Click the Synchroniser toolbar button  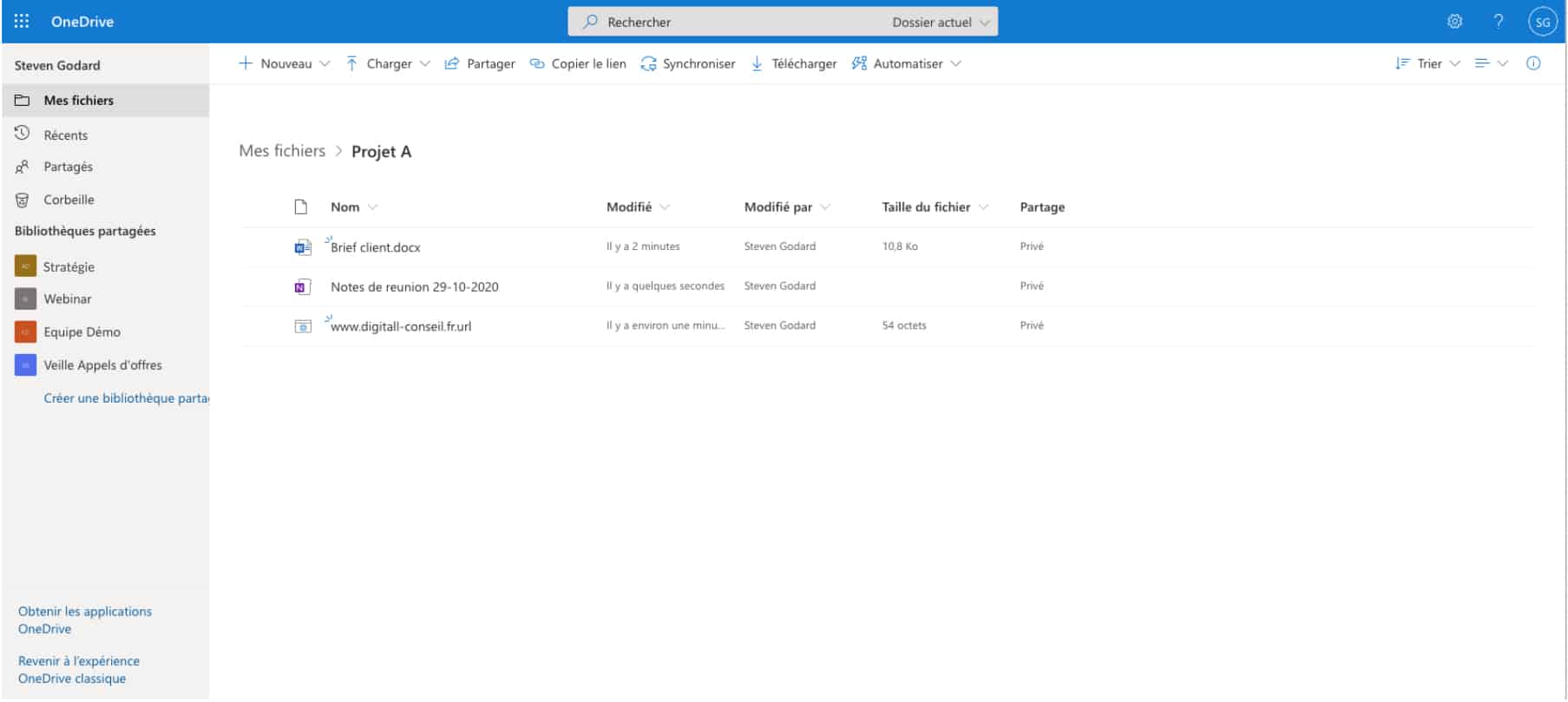pyautogui.click(x=688, y=63)
